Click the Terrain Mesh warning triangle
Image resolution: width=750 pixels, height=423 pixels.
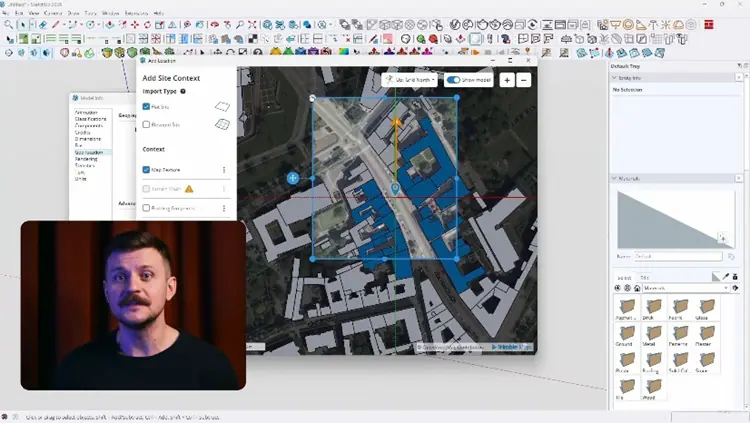click(x=189, y=189)
